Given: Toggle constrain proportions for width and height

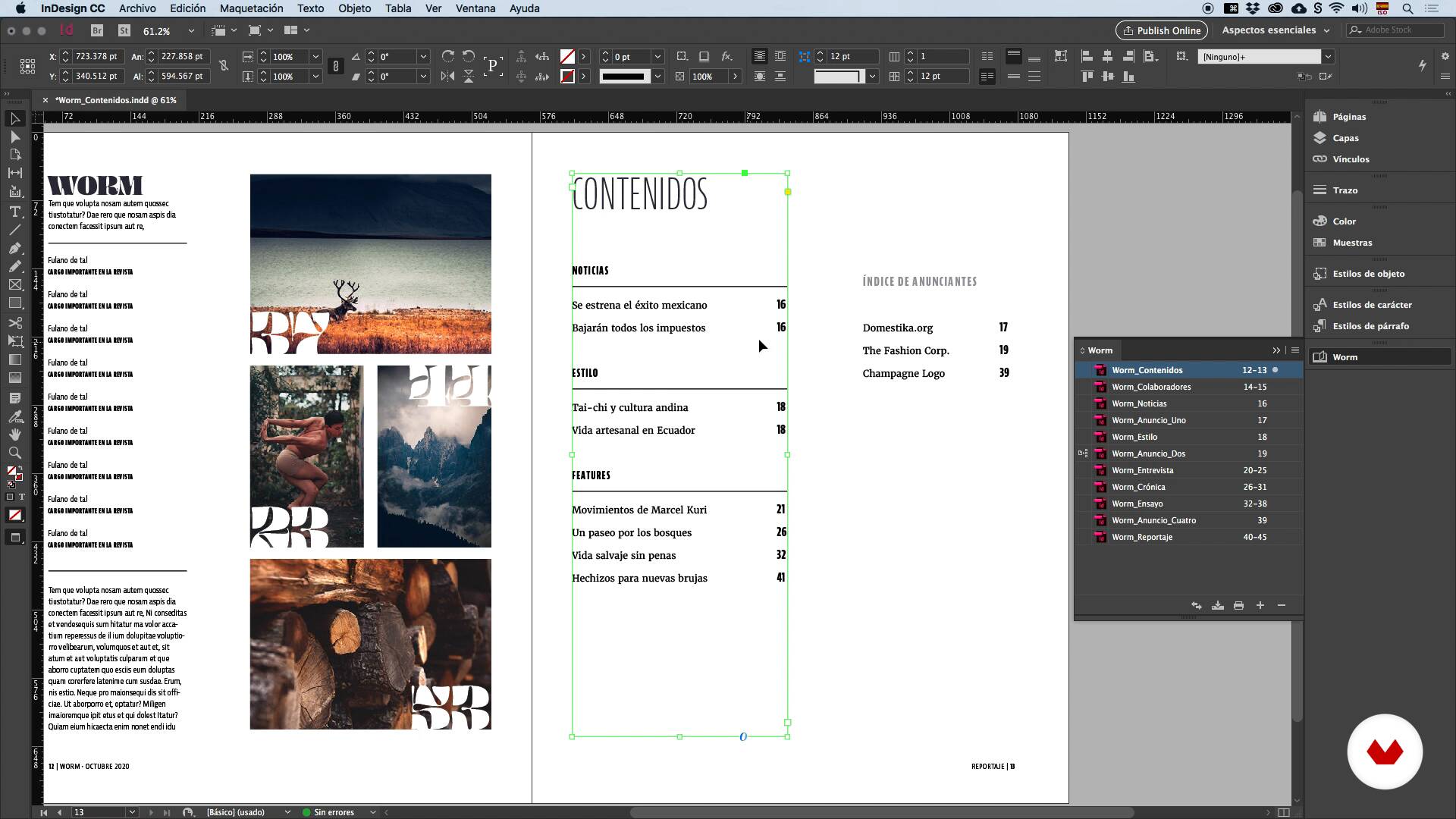Looking at the screenshot, I should click(224, 66).
